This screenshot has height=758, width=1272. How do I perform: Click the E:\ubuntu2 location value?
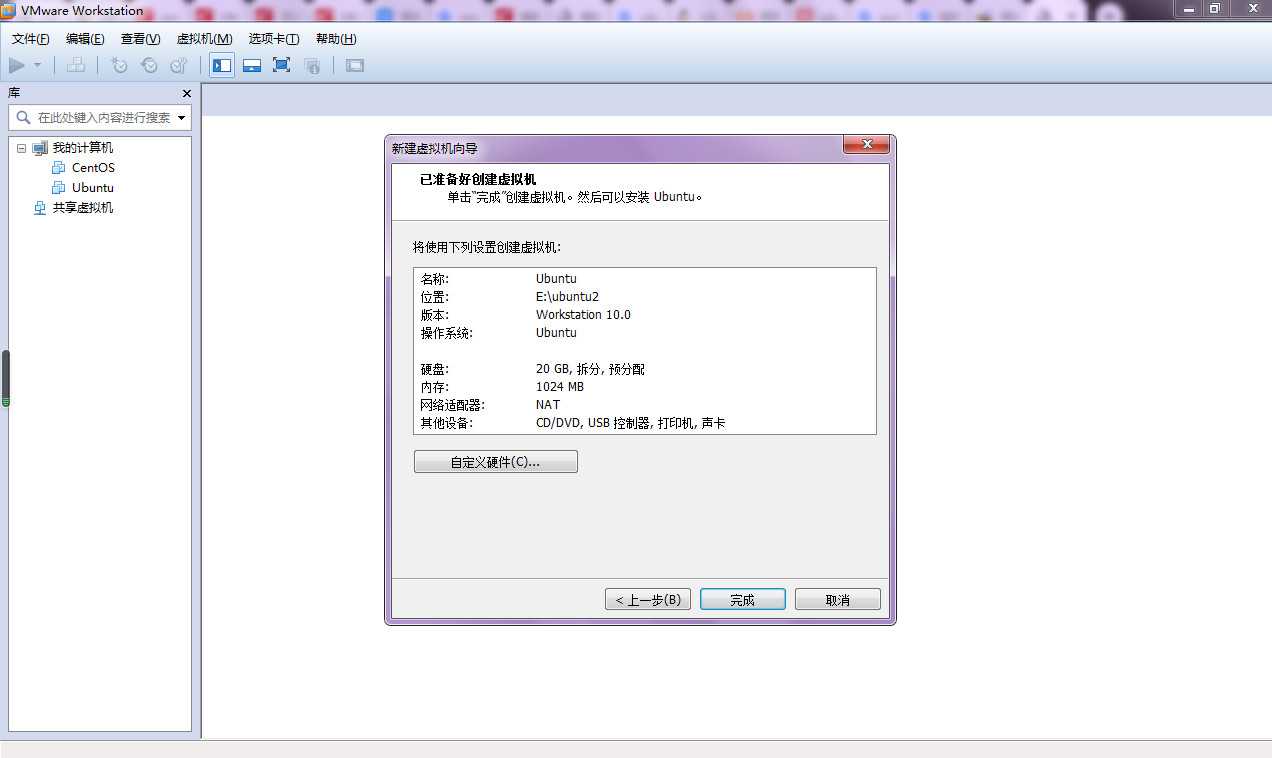(567, 297)
